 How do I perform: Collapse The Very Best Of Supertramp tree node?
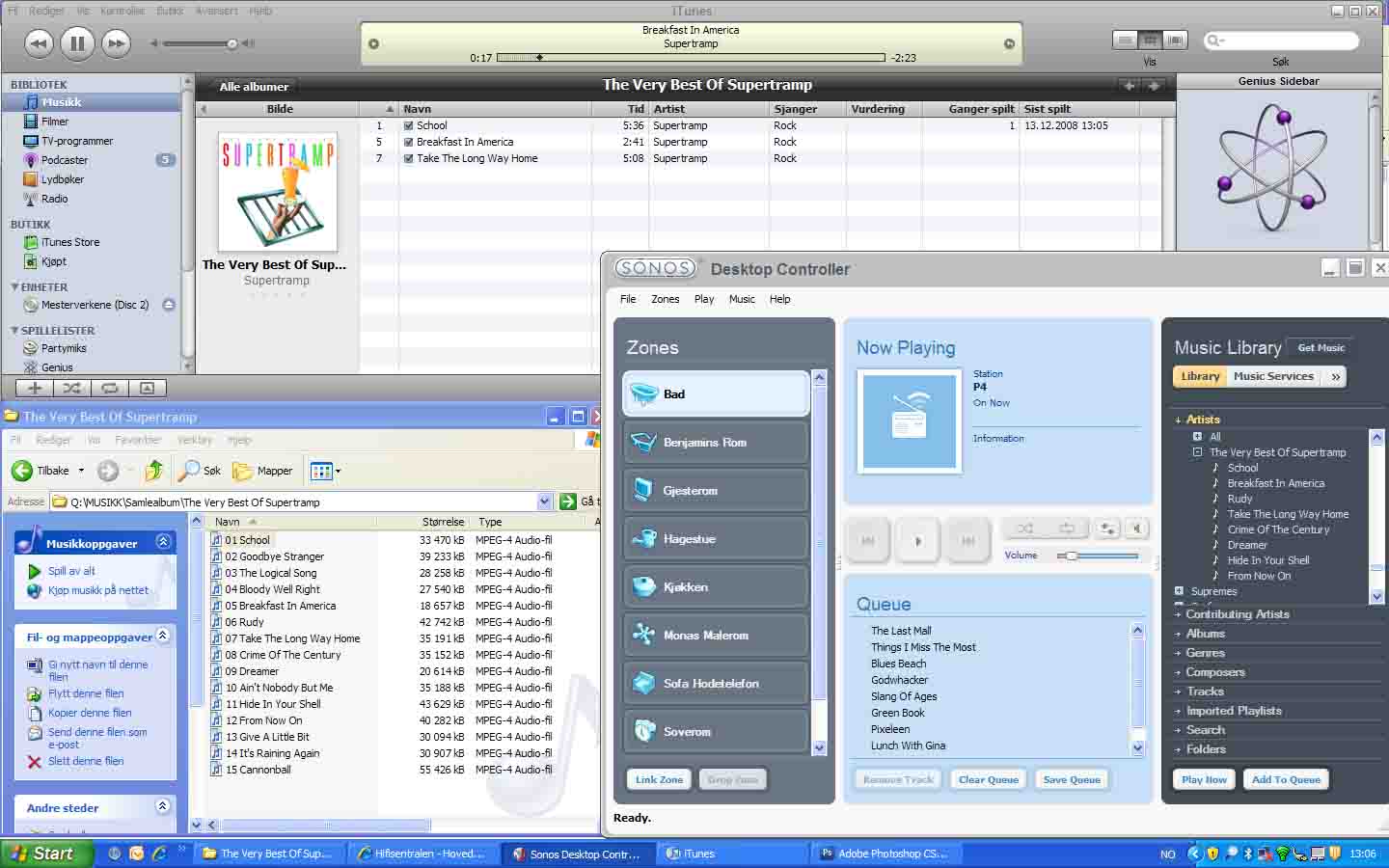pos(1197,452)
